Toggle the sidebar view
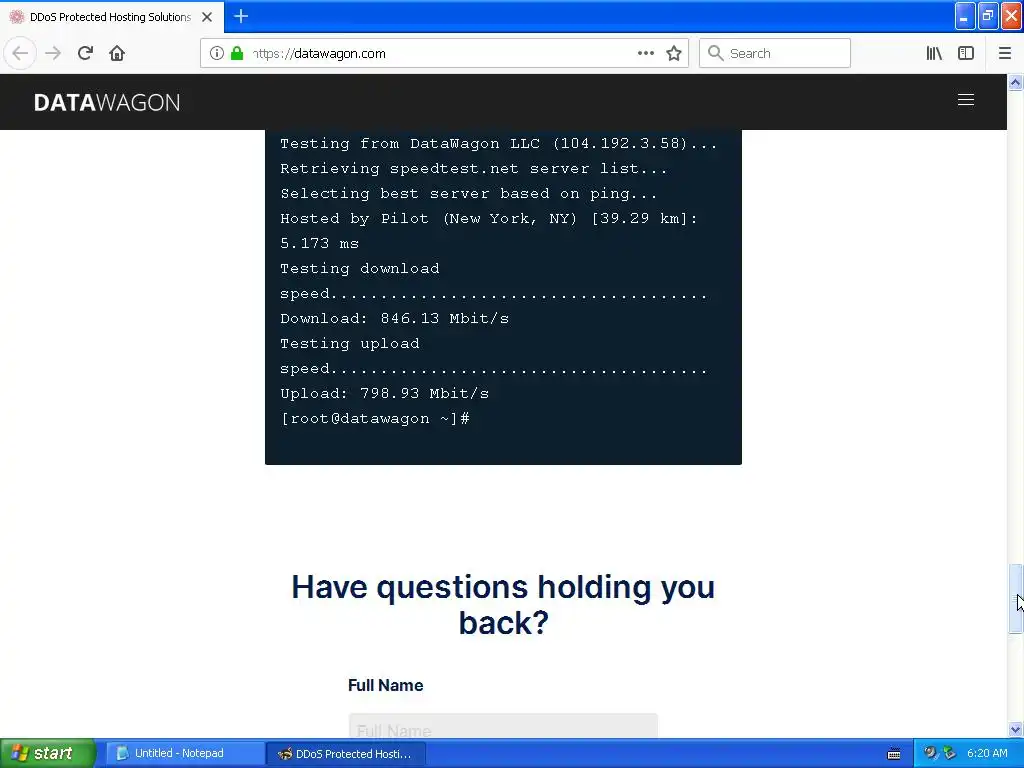This screenshot has width=1024, height=768. (966, 53)
